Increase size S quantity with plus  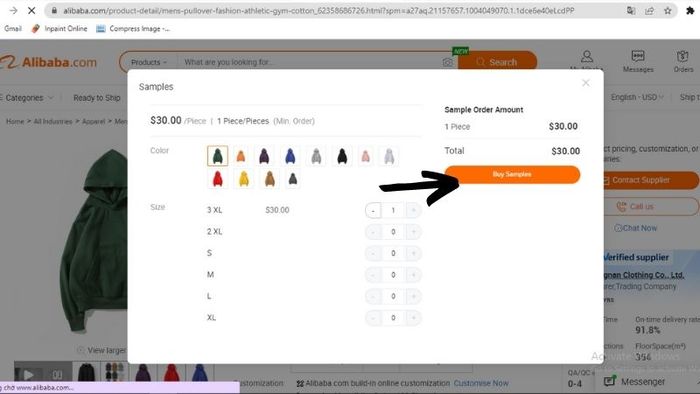(x=413, y=253)
